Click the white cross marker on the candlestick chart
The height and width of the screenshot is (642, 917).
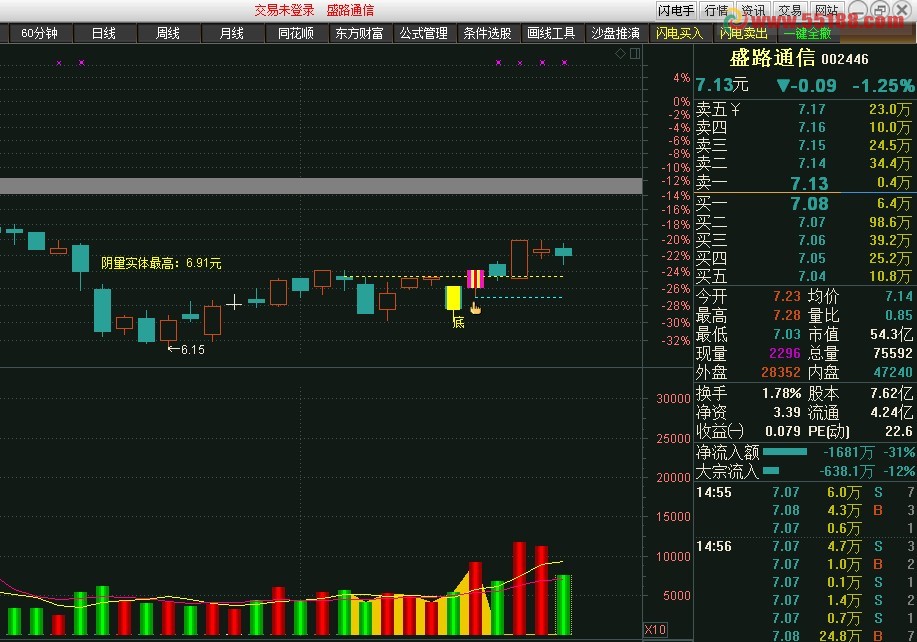(234, 302)
